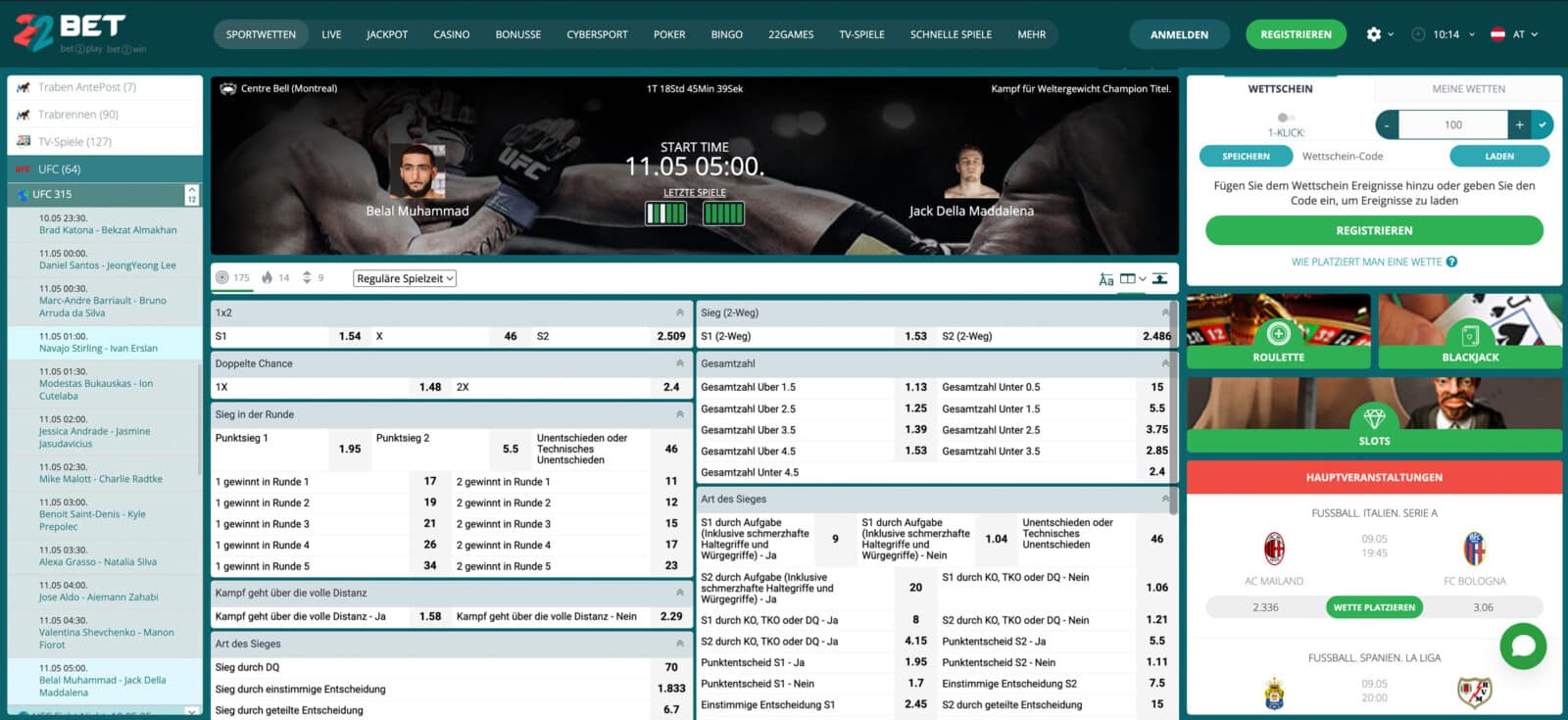Toggle the 1-Klick betting switch

pyautogui.click(x=1286, y=118)
